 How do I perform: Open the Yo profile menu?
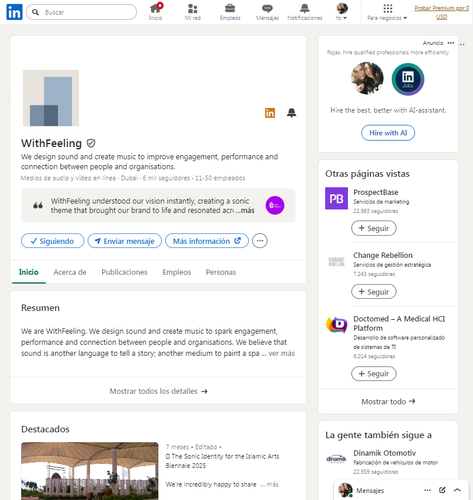[x=342, y=12]
